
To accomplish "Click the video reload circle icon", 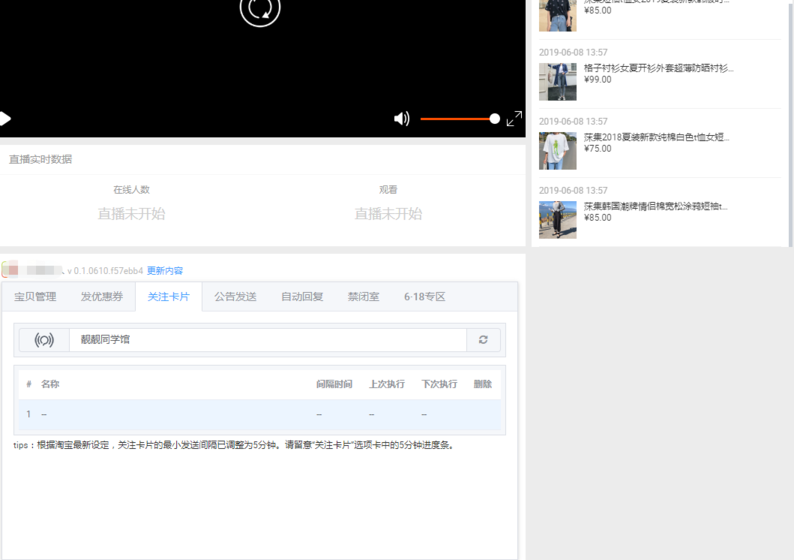I will [260, 9].
